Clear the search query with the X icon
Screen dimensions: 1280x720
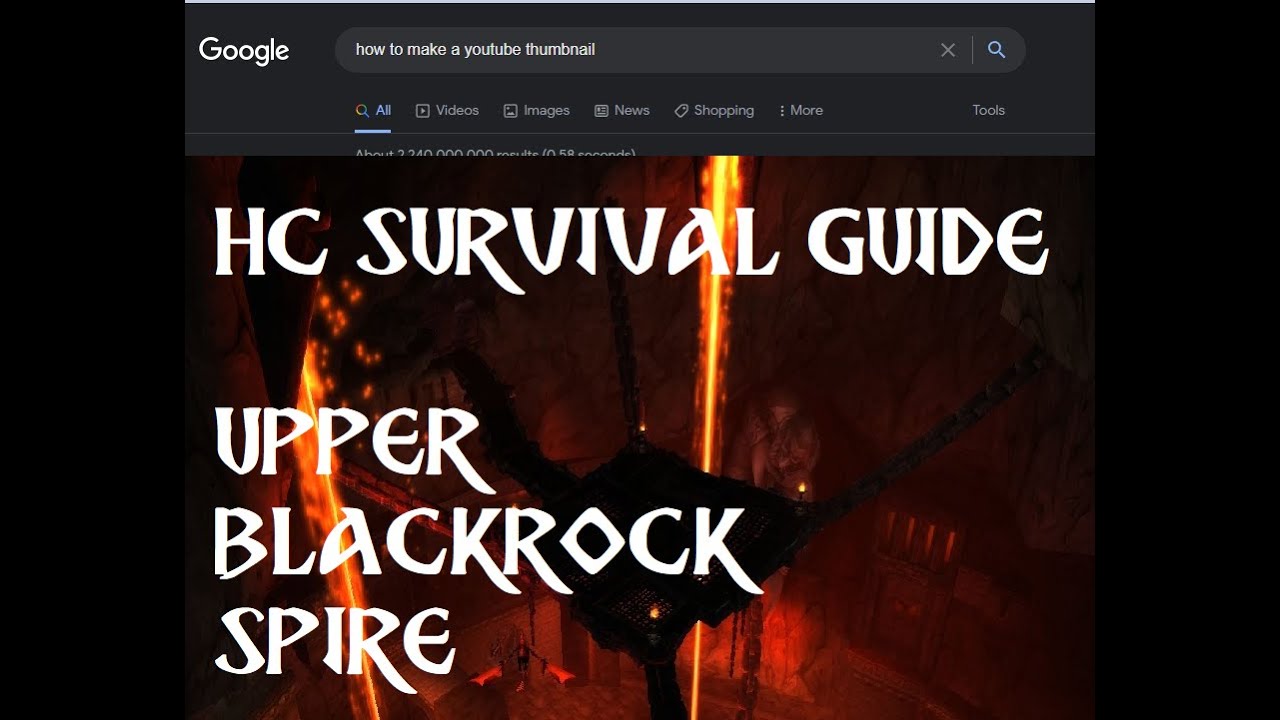948,50
